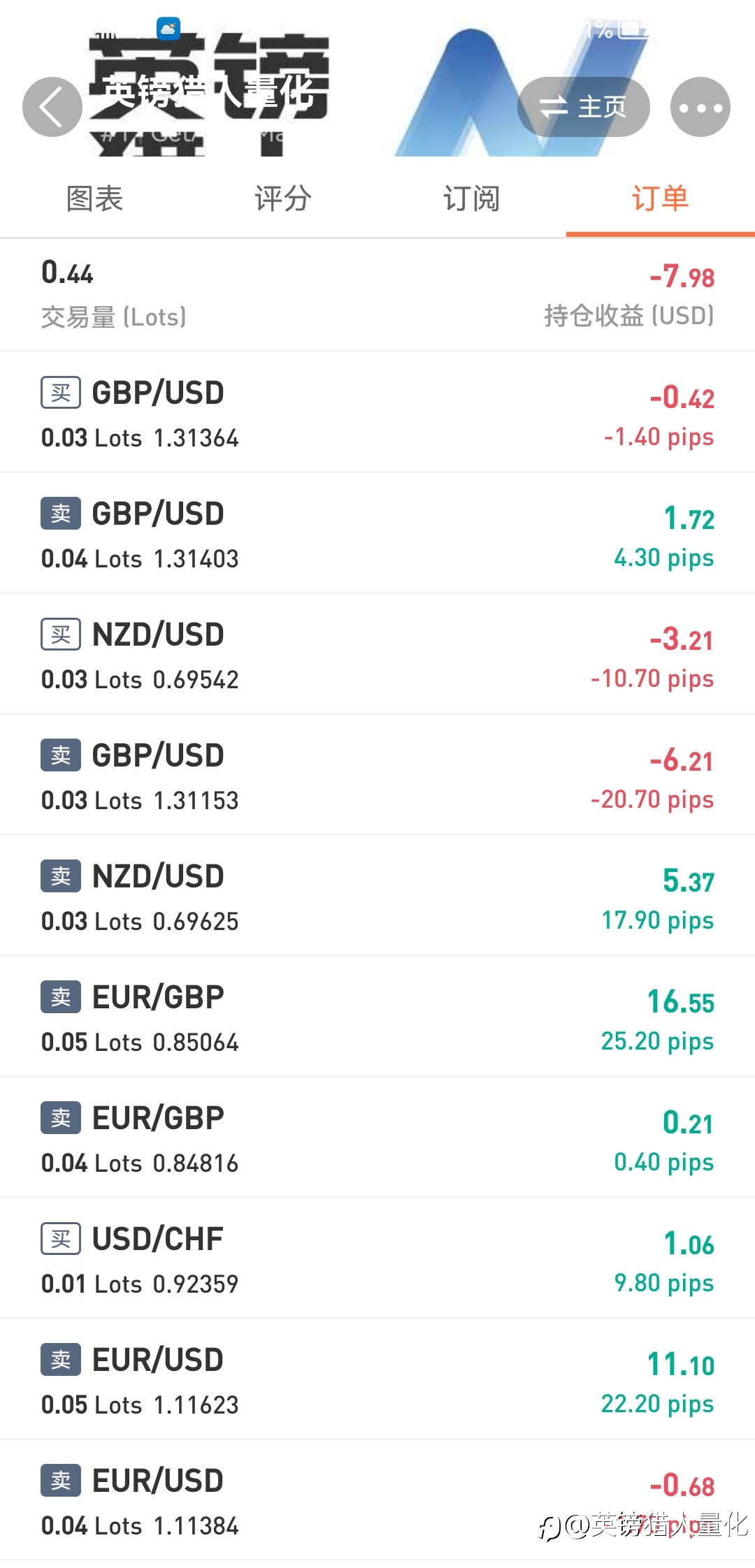Image resolution: width=755 pixels, height=1568 pixels.
Task: Switch to the 图表 tab
Action: click(x=94, y=198)
